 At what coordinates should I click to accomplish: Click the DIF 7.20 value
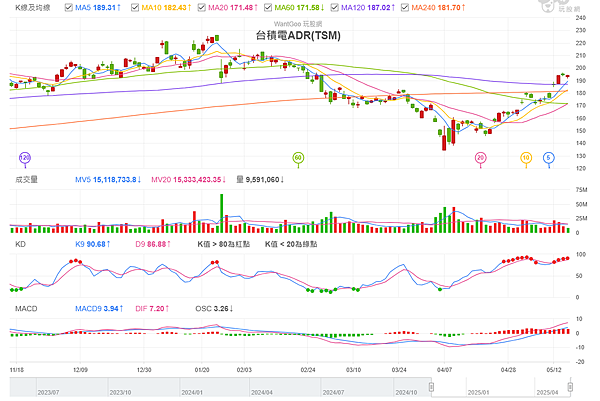(152, 308)
